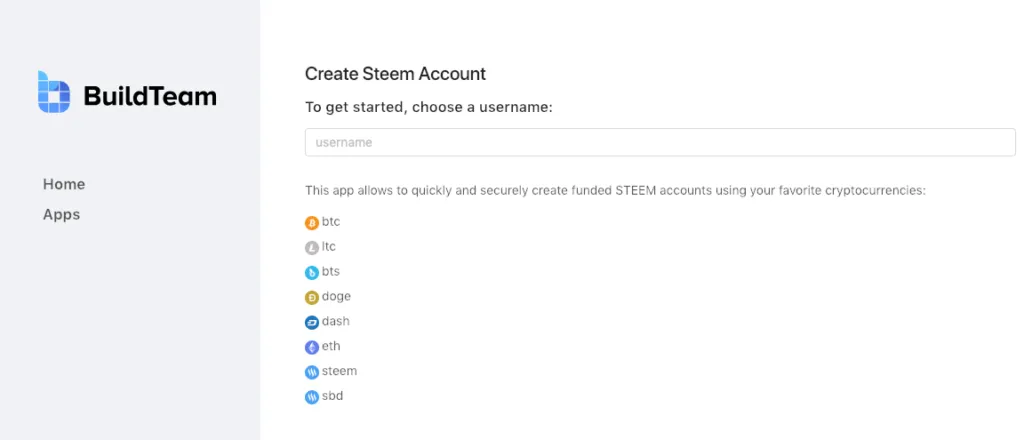Focus the username input field

[x=660, y=142]
